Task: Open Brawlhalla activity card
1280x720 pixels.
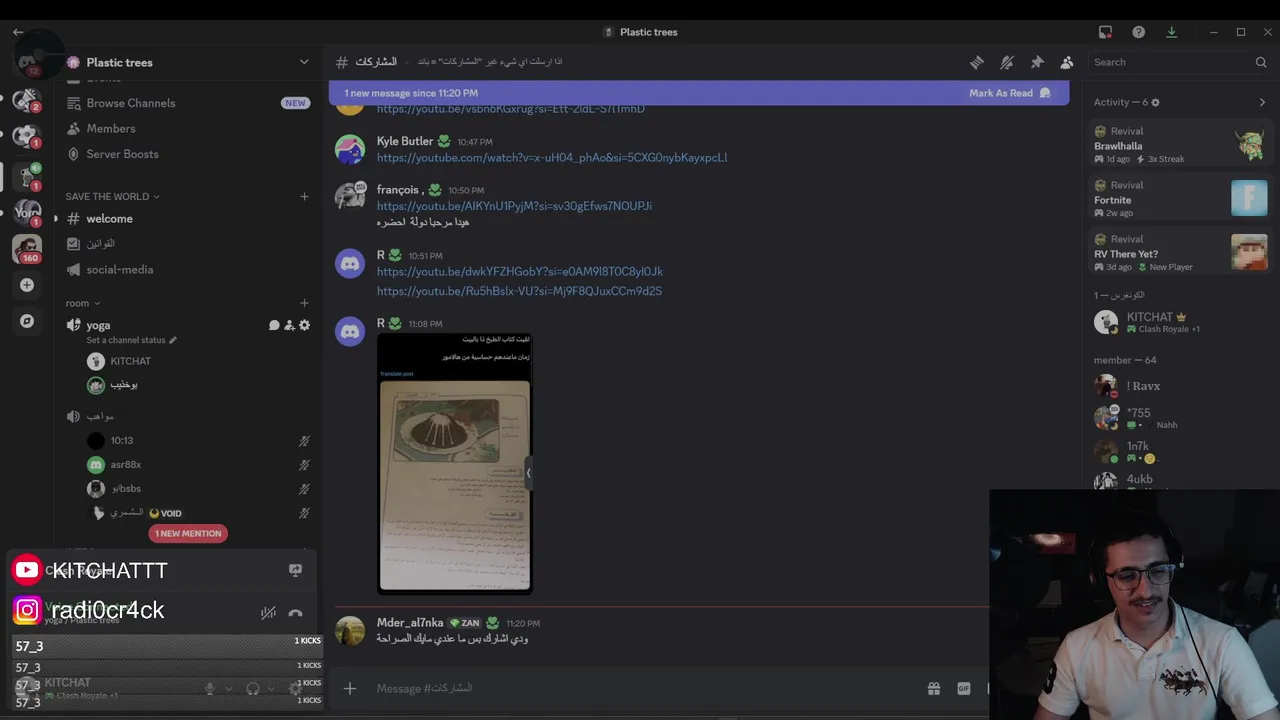Action: (x=1180, y=145)
